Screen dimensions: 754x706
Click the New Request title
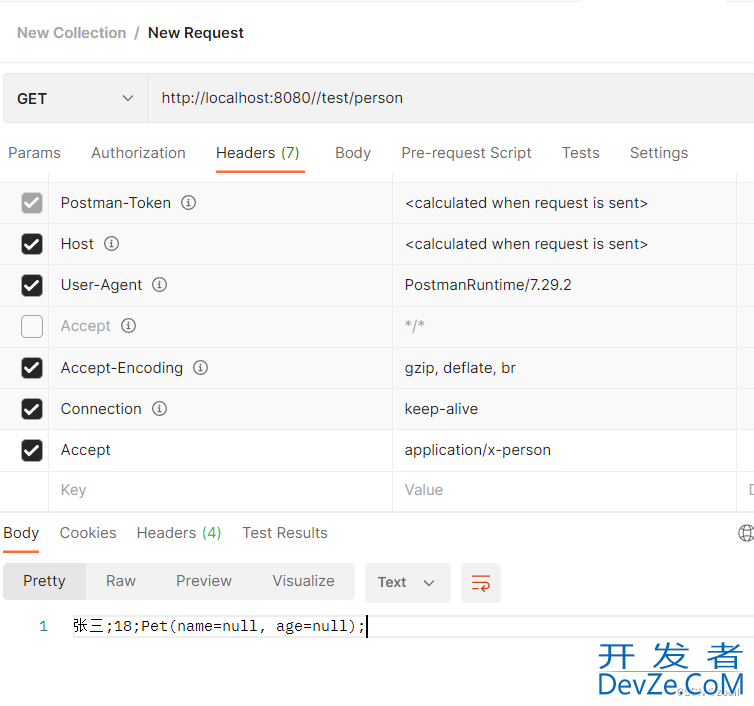point(196,33)
